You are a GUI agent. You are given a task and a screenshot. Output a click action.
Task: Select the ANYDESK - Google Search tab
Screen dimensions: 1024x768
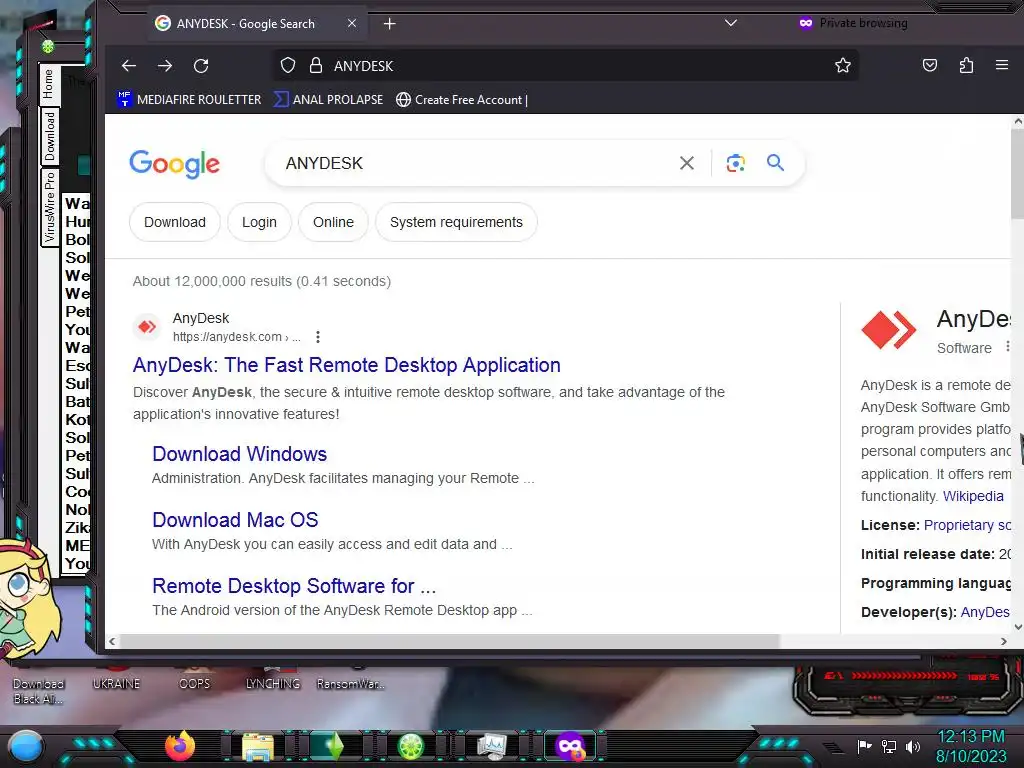point(256,24)
